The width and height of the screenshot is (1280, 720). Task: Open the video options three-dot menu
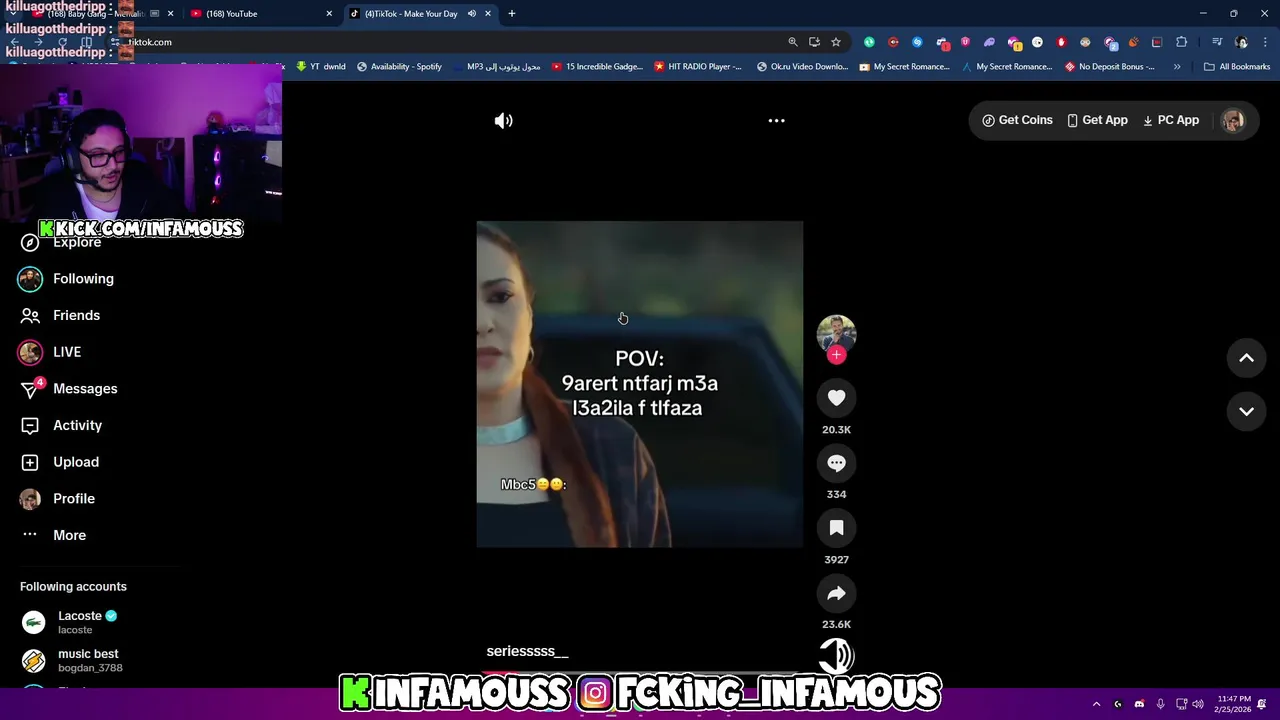coord(776,120)
